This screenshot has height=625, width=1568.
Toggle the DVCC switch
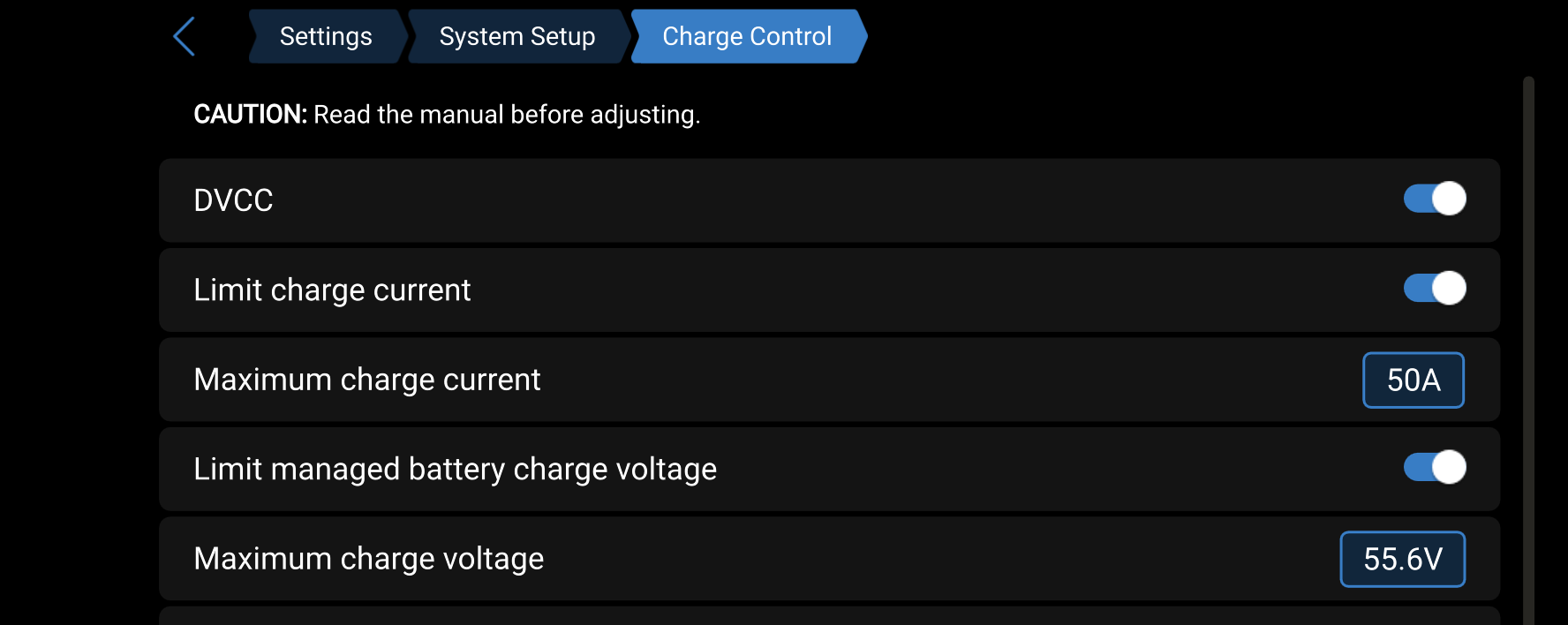[x=1434, y=200]
